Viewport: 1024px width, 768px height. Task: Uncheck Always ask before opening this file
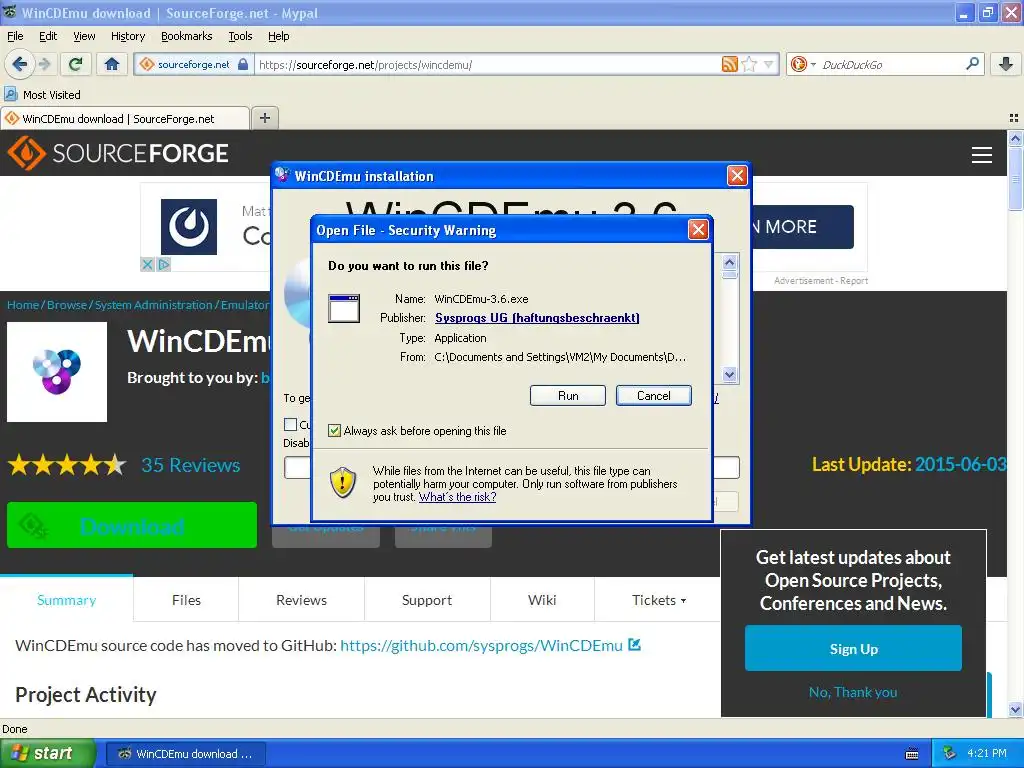pyautogui.click(x=334, y=430)
